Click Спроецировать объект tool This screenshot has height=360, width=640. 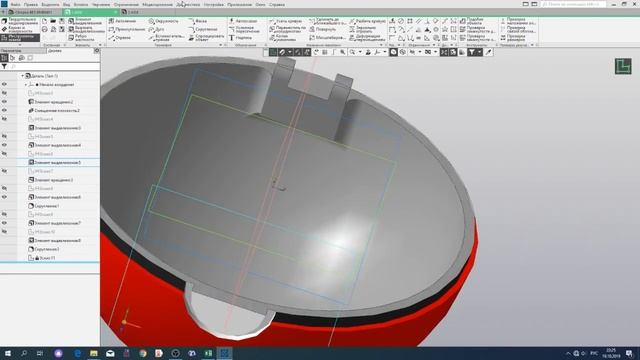coord(206,38)
